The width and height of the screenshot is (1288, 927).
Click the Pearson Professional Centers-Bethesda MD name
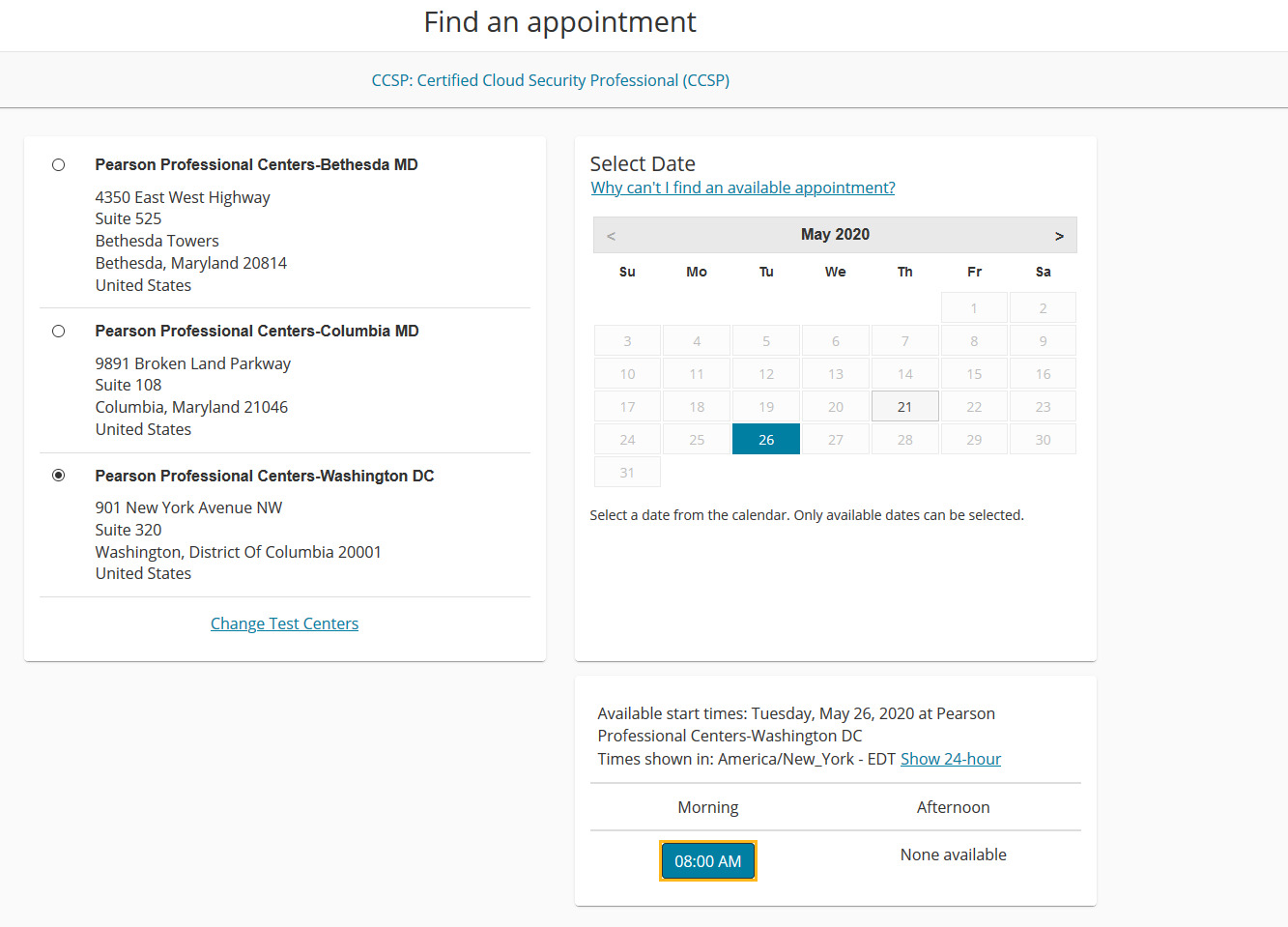[x=256, y=165]
